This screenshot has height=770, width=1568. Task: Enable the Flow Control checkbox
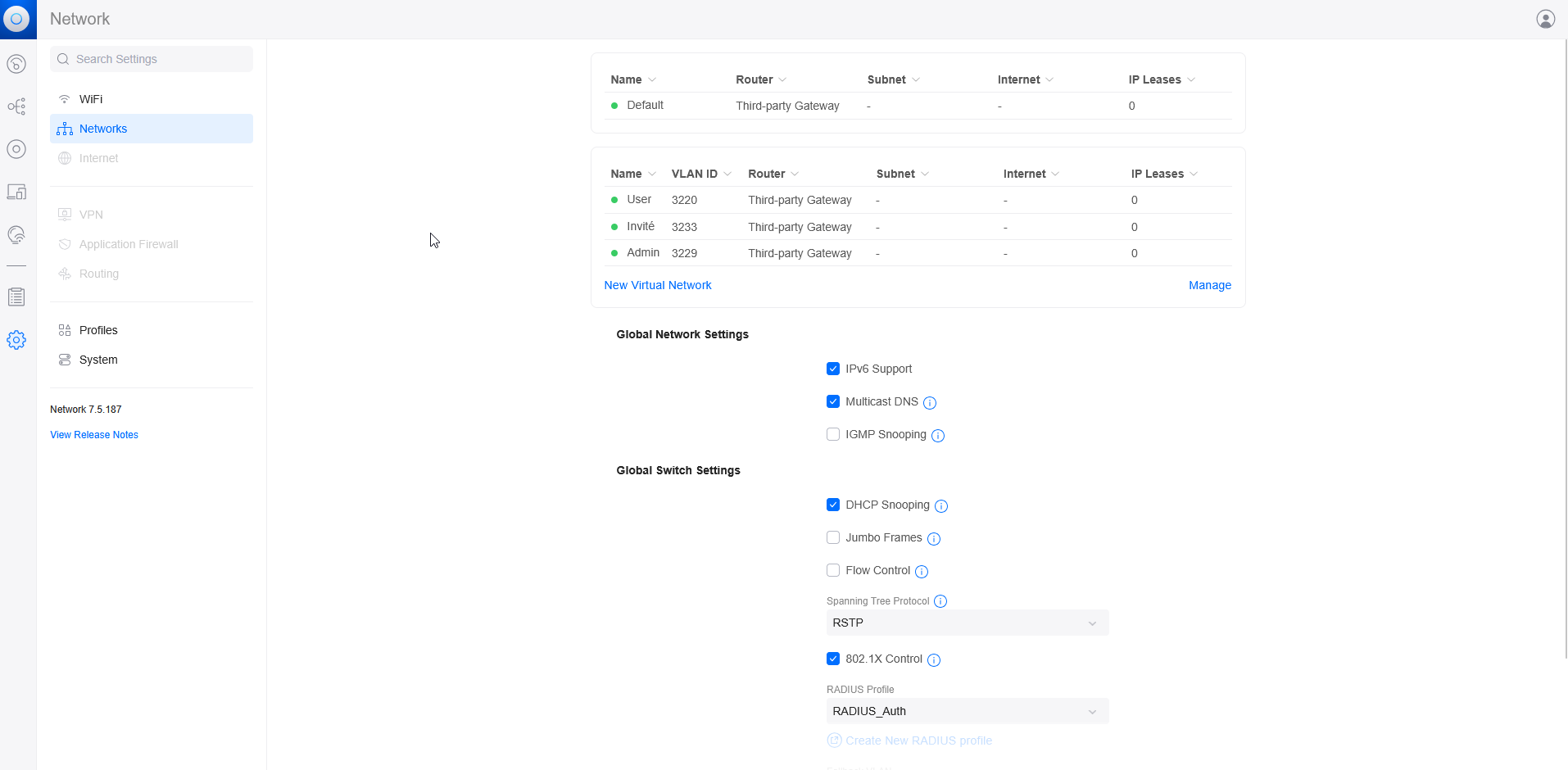point(833,570)
